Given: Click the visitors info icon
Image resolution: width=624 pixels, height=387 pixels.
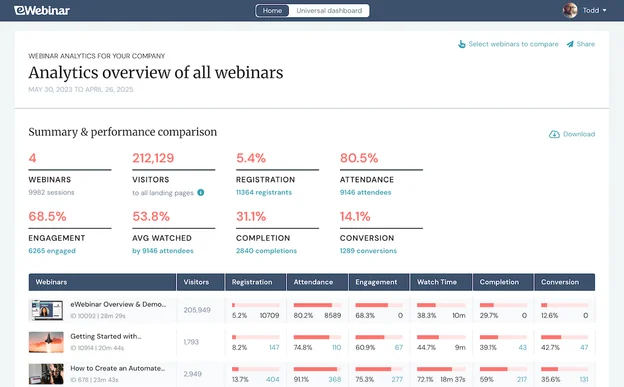Looking at the screenshot, I should tap(201, 193).
